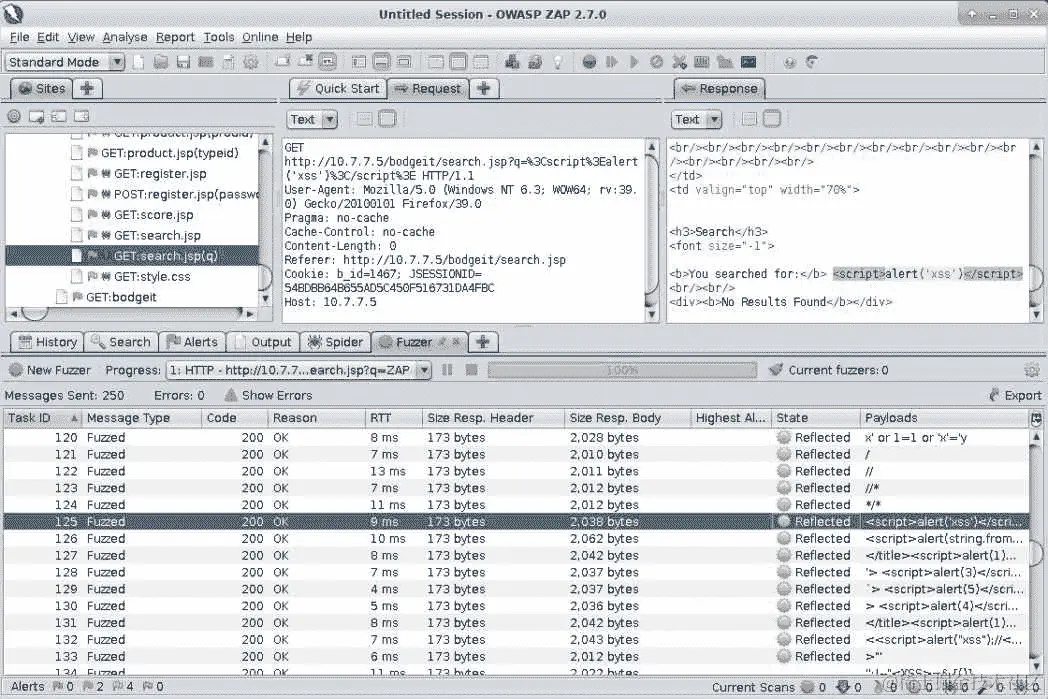Toggle the expand Sites tab layout button
The width and height of the screenshot is (1048, 699).
tap(359, 62)
